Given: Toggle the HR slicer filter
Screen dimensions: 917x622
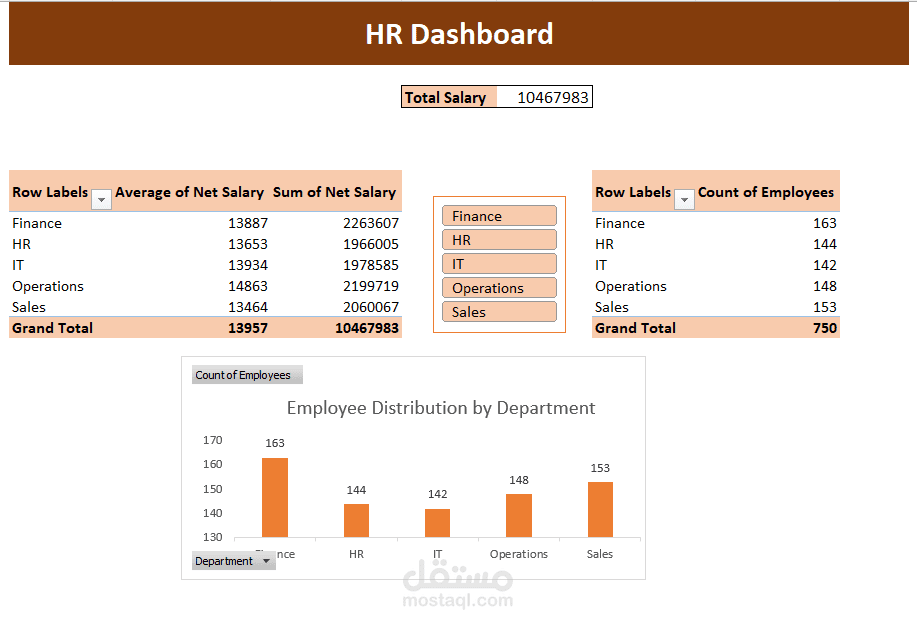Looking at the screenshot, I should [498, 239].
